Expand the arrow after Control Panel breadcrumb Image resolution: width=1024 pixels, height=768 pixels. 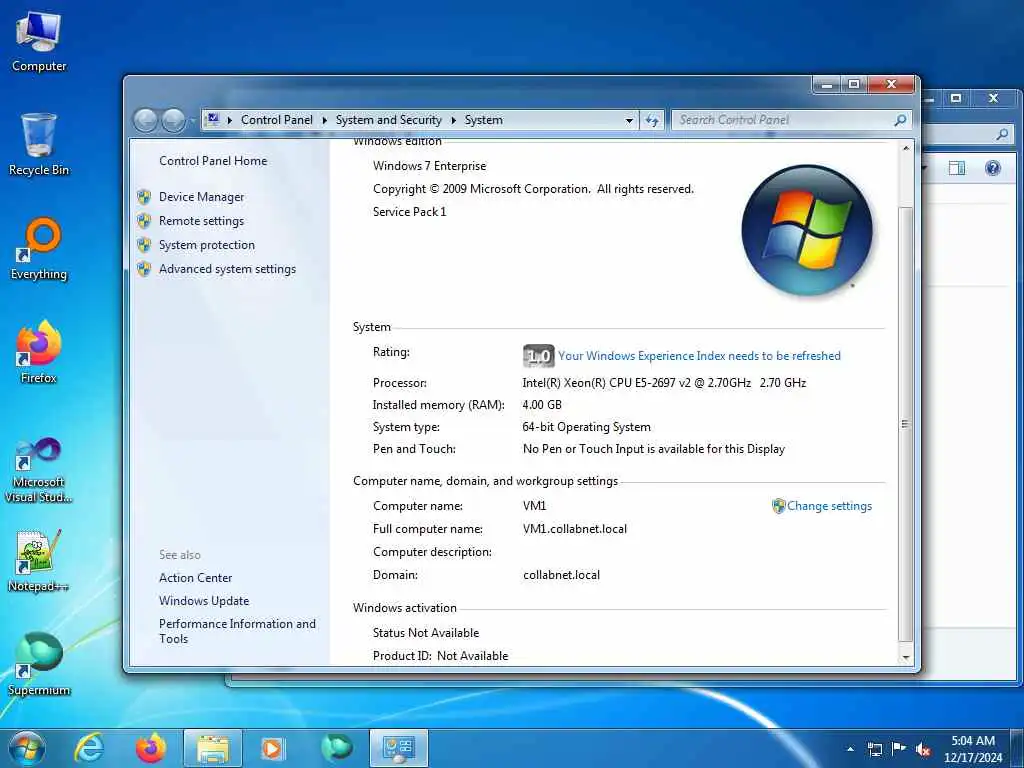click(x=324, y=120)
